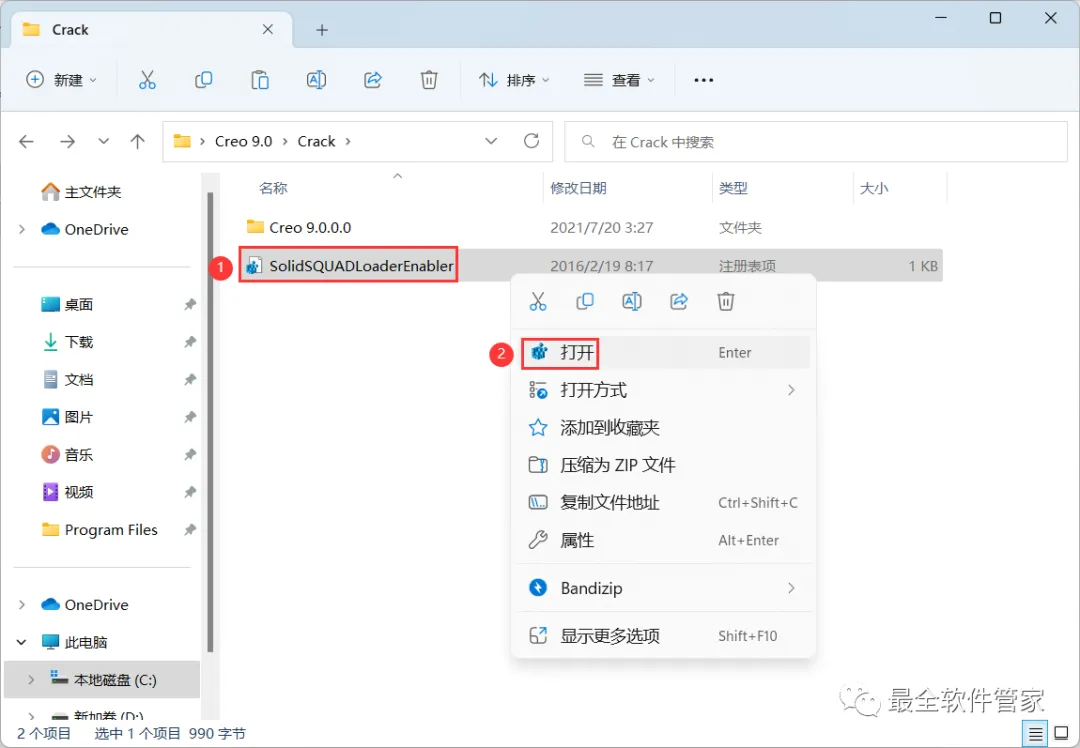
Task: Expand the Bandizip submenu arrow
Action: click(x=791, y=588)
